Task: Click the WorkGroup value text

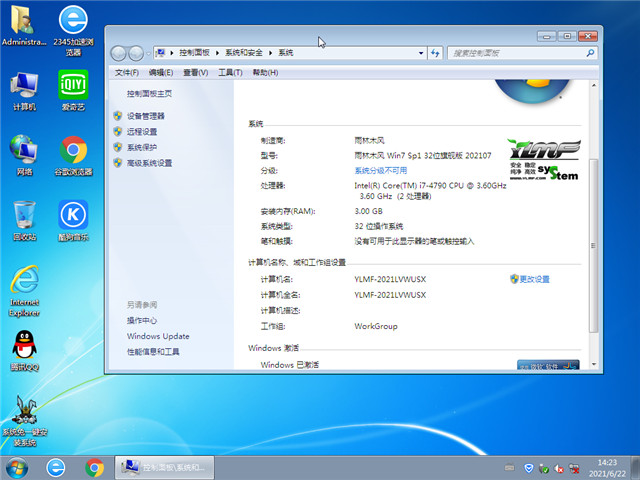Action: (376, 326)
